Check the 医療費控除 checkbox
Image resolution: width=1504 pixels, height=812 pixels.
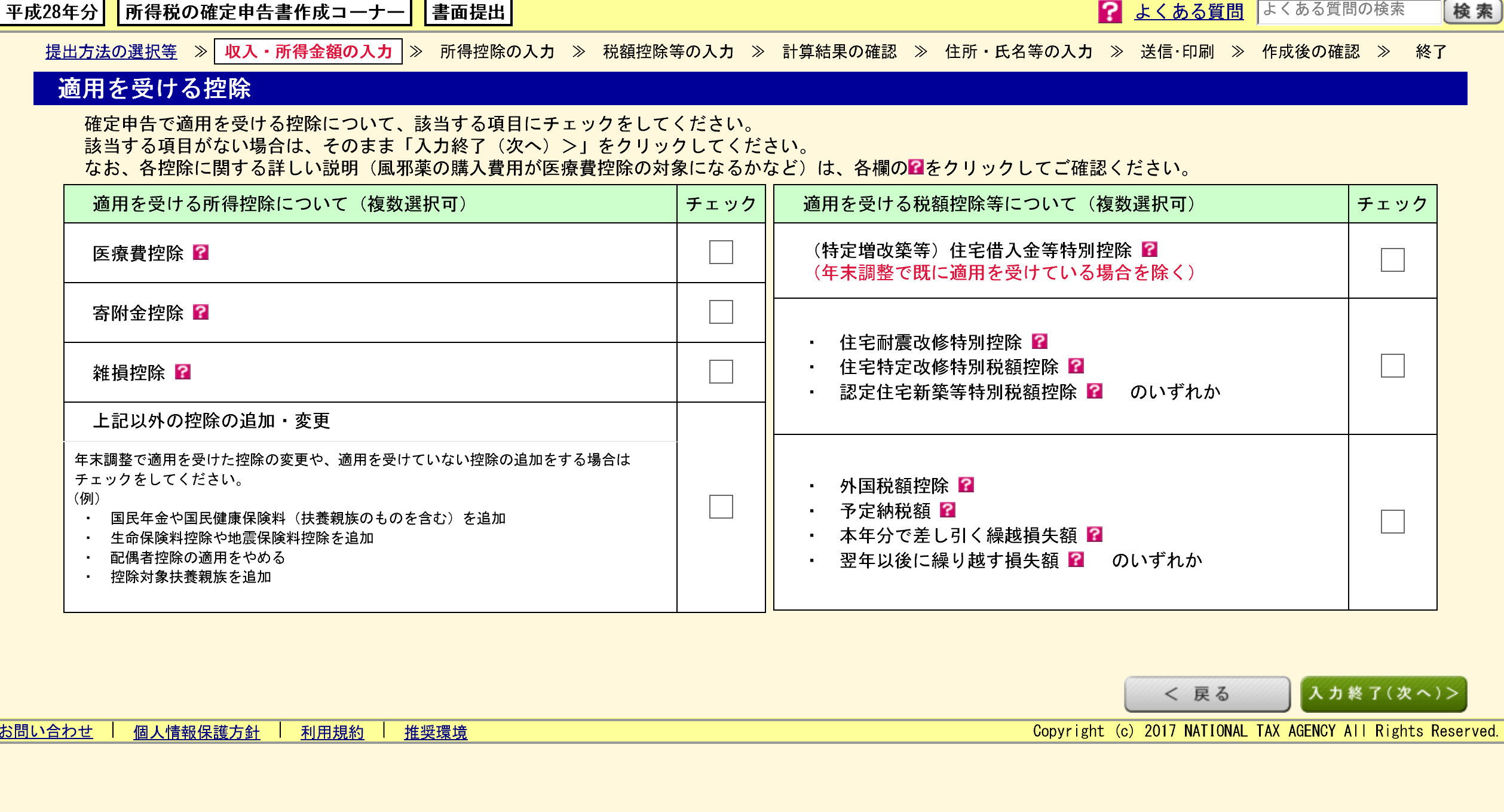point(721,252)
